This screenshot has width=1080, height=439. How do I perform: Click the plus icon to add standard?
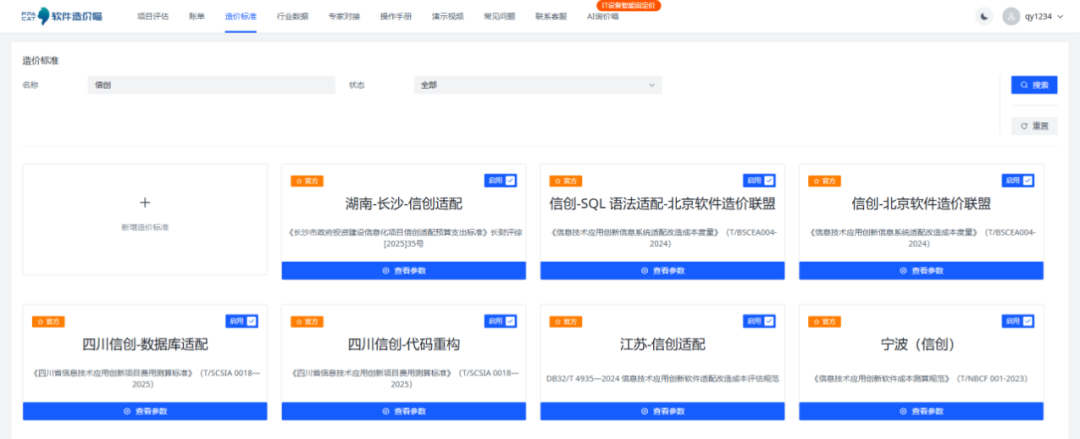click(x=145, y=203)
